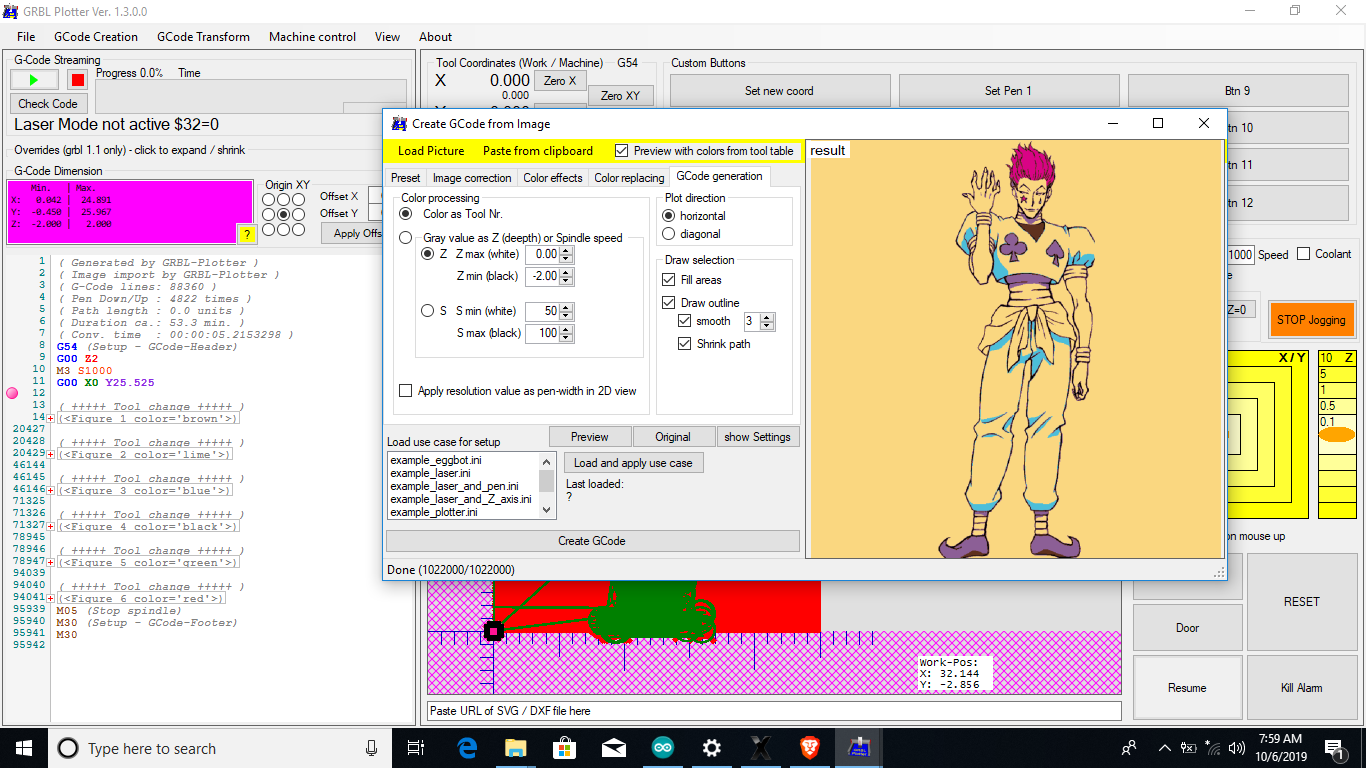Click the Check Code button
The height and width of the screenshot is (768, 1366).
(x=48, y=103)
